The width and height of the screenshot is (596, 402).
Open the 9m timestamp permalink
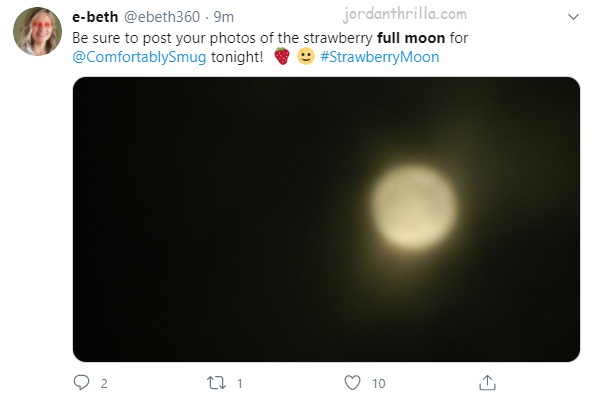(224, 17)
